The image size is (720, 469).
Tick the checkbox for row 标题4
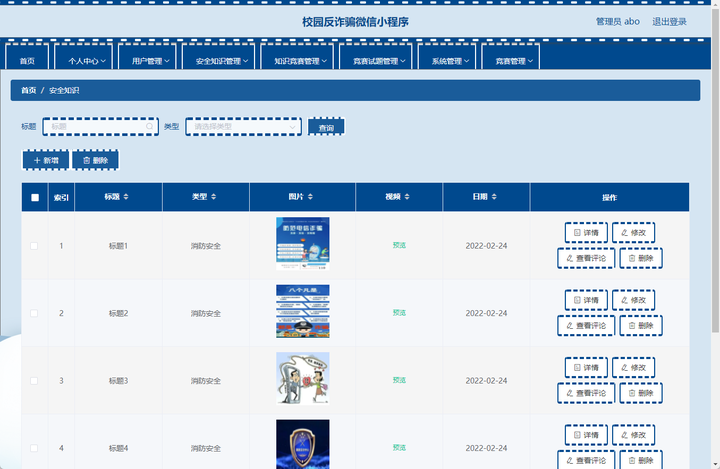[34, 448]
